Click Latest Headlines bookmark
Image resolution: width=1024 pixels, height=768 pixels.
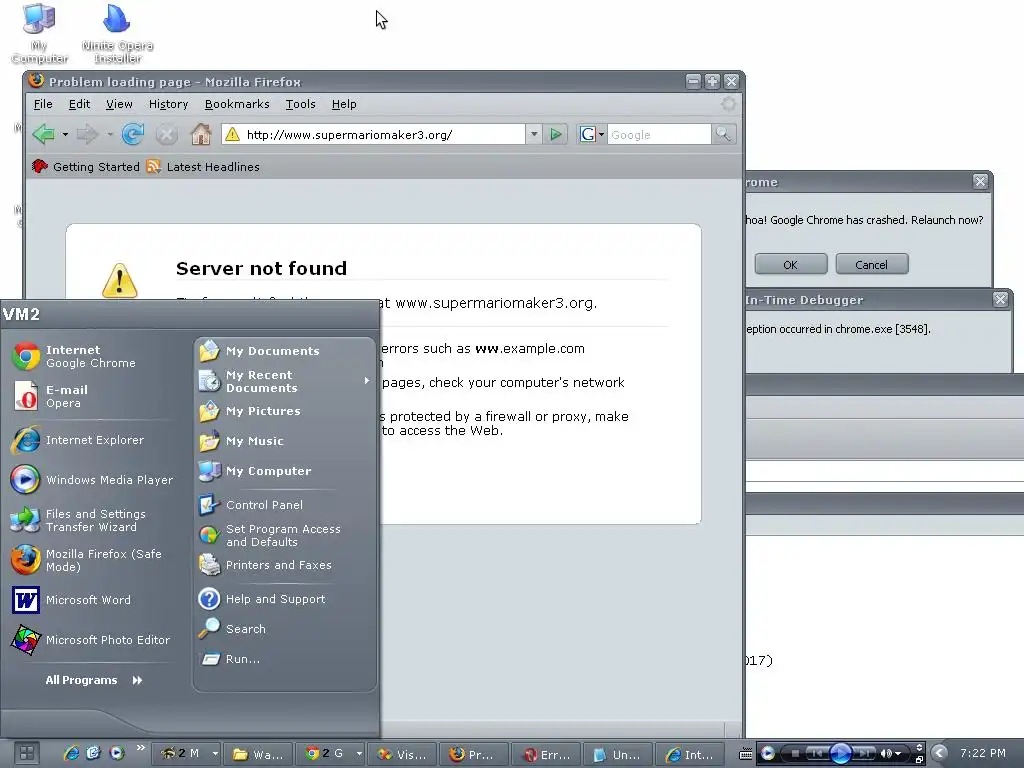(x=203, y=167)
